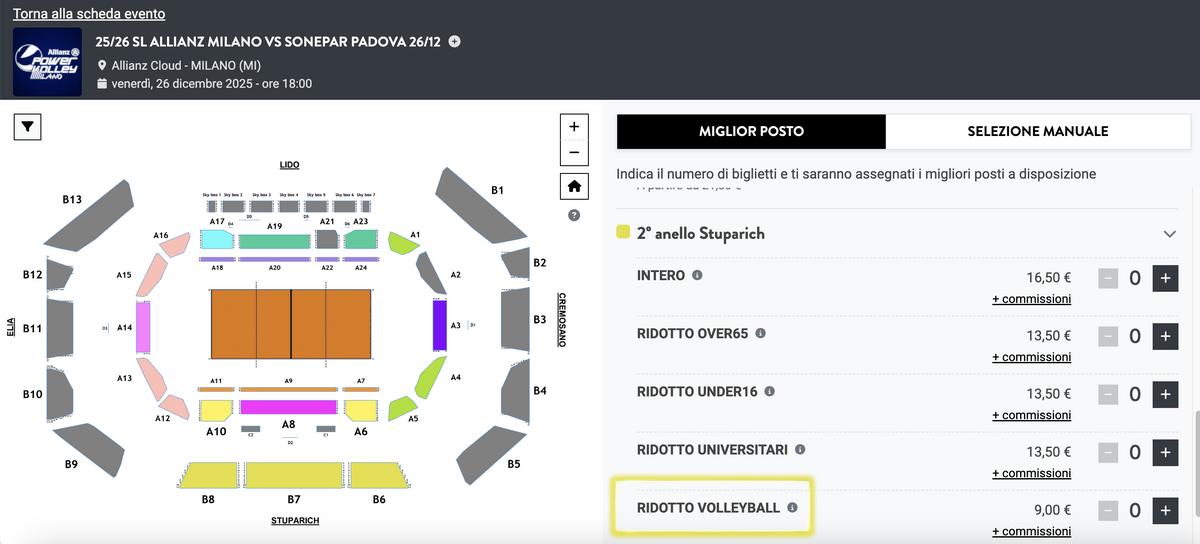The width and height of the screenshot is (1200, 544).
Task: Increase INTERO ticket quantity
Action: 1165,279
